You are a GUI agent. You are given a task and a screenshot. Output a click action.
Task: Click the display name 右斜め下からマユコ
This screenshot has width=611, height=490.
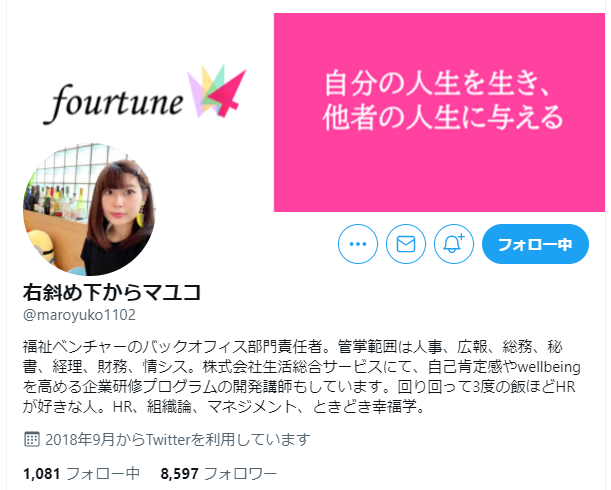[112, 292]
